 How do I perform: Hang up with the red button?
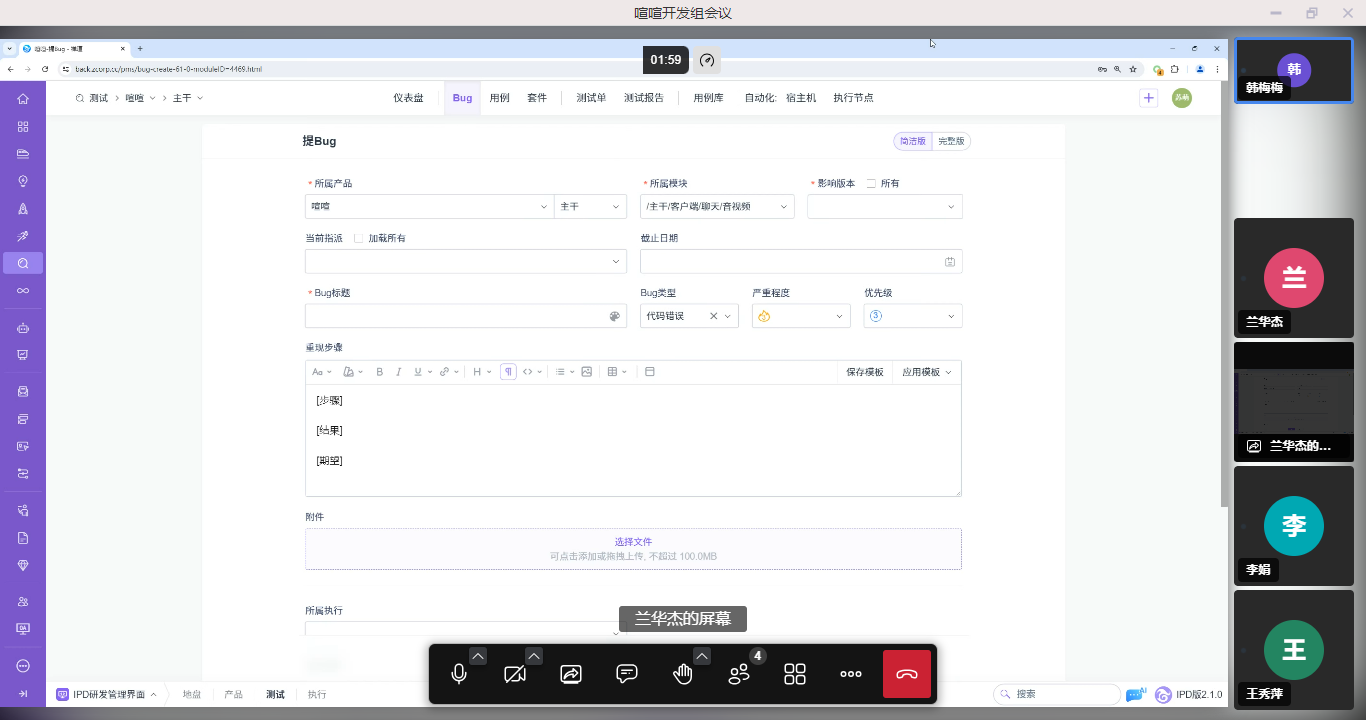(907, 674)
